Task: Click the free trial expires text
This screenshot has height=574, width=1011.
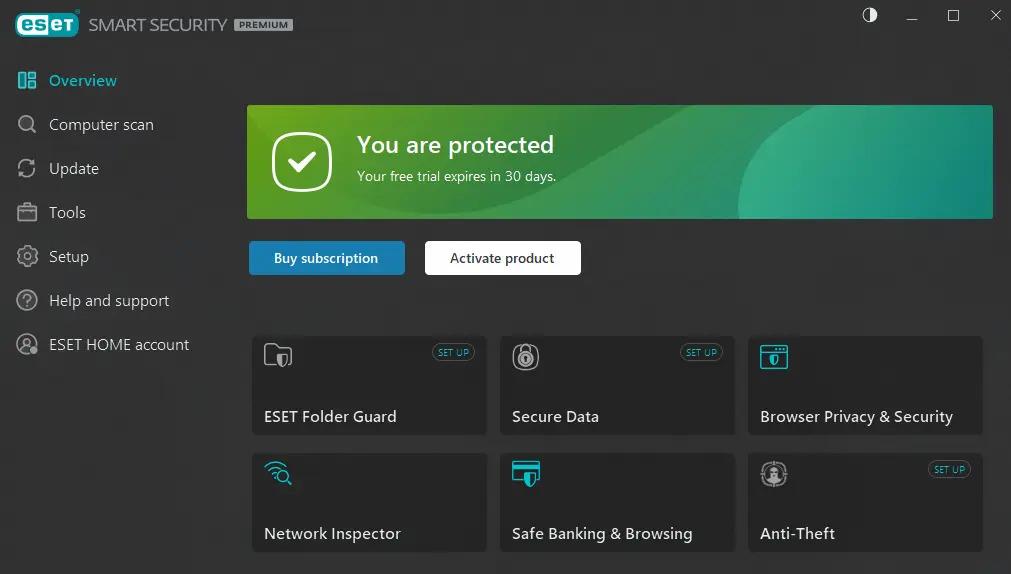Action: coord(456,176)
